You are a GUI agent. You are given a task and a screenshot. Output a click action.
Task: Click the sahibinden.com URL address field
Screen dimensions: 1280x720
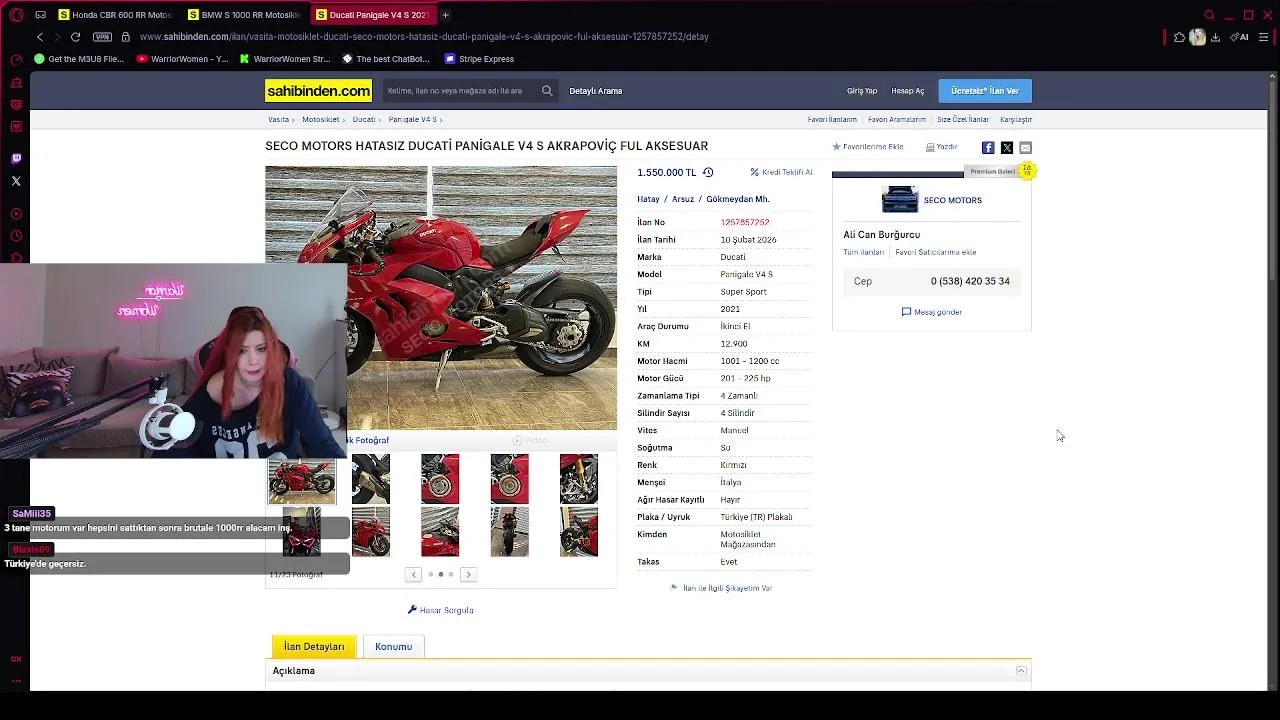424,37
